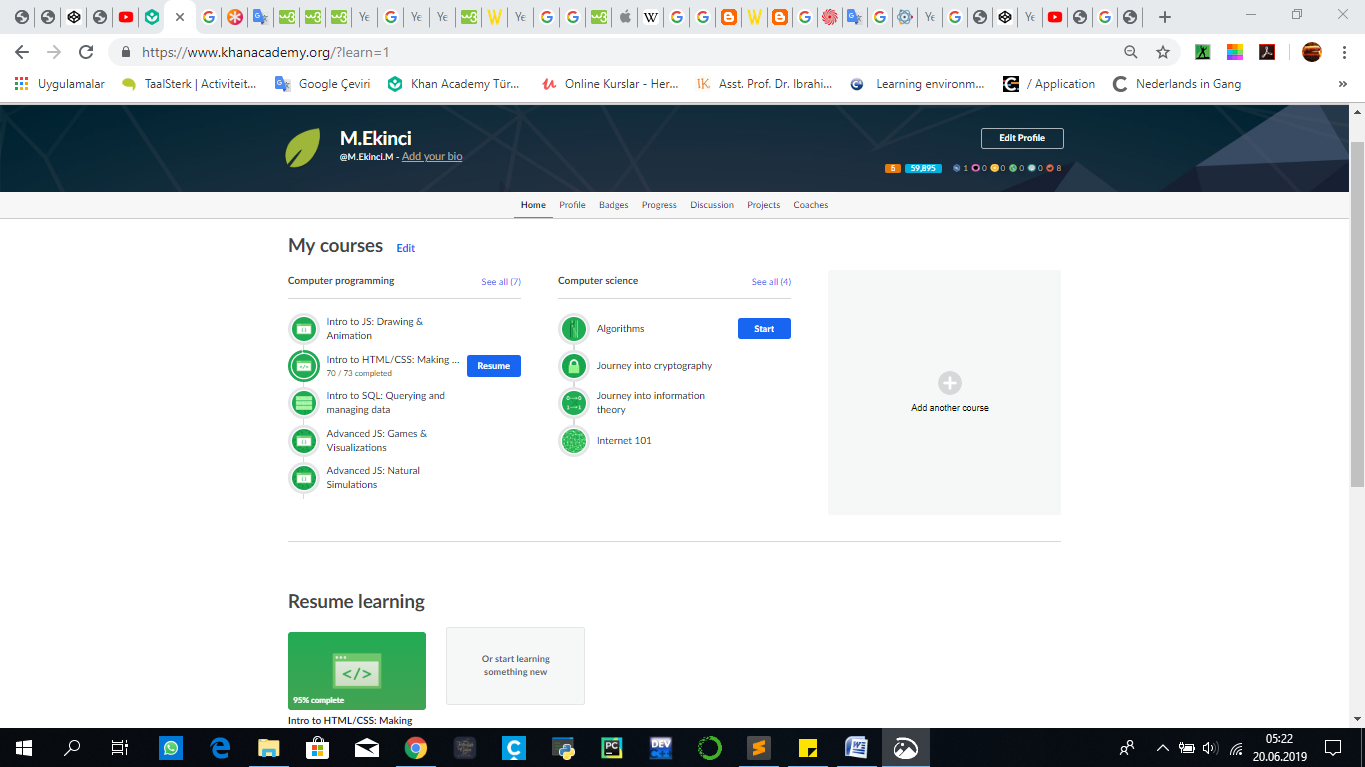
Task: Click See all (4) for Computer science
Action: click(x=771, y=282)
